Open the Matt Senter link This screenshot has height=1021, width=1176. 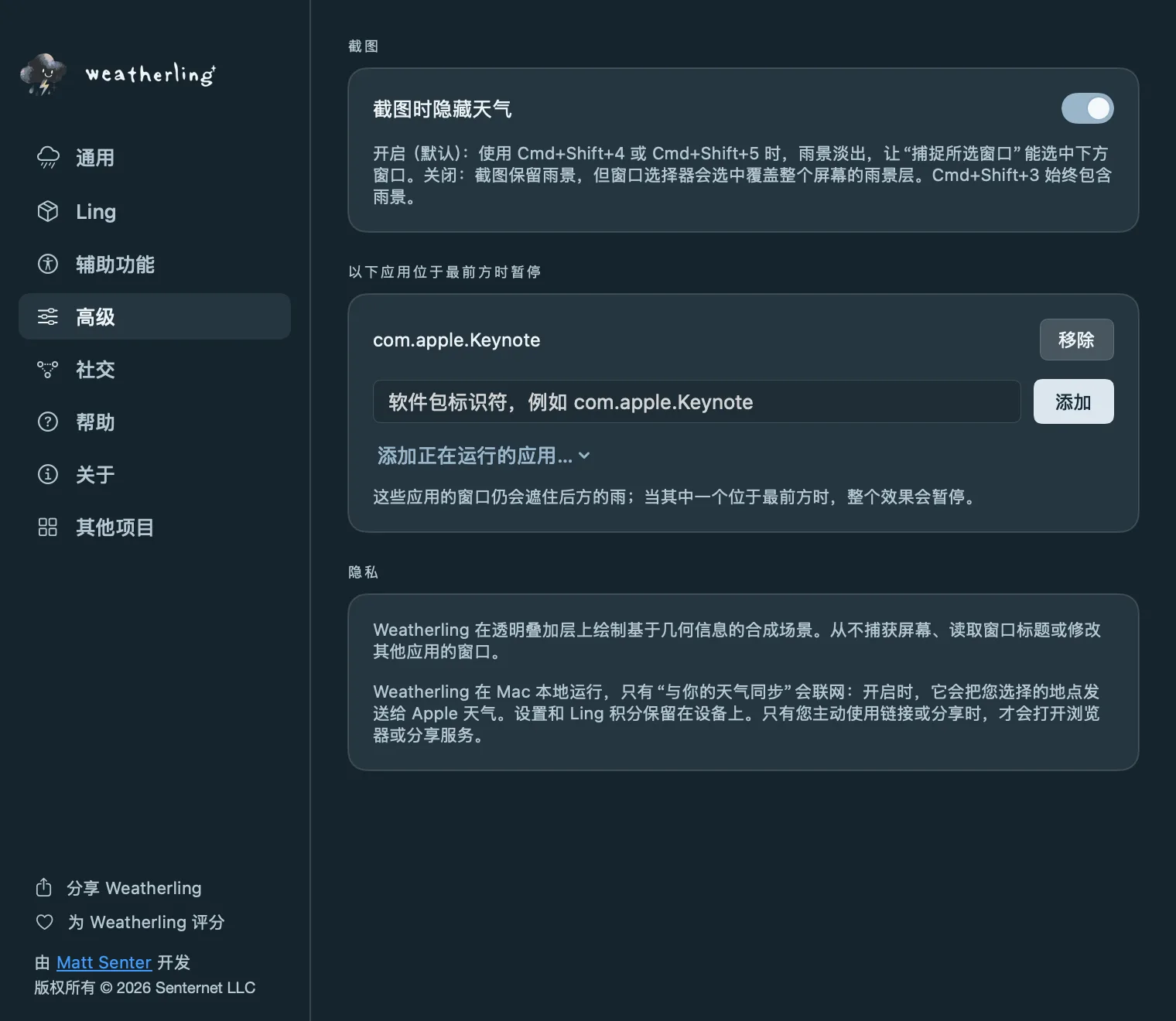tap(104, 962)
